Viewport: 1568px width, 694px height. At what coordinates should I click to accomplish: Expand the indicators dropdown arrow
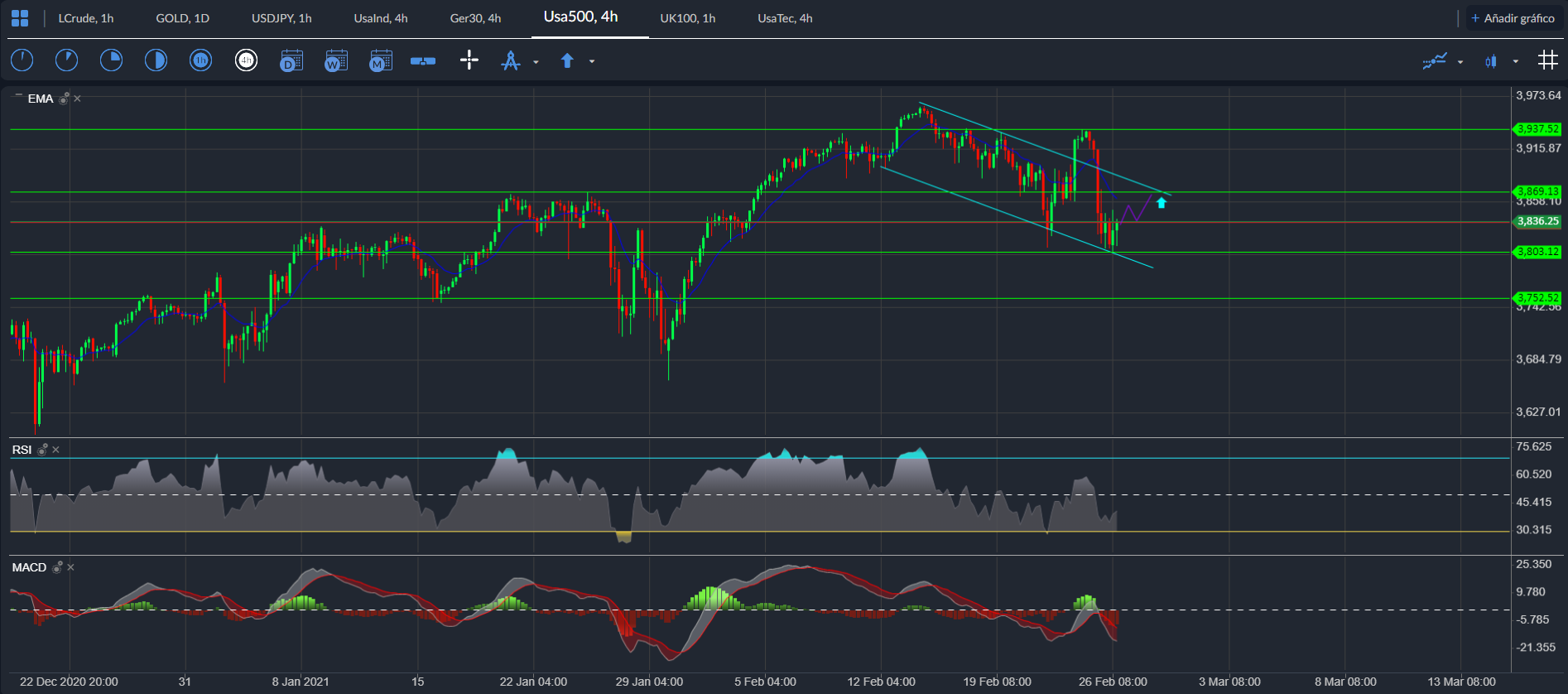pyautogui.click(x=1460, y=61)
